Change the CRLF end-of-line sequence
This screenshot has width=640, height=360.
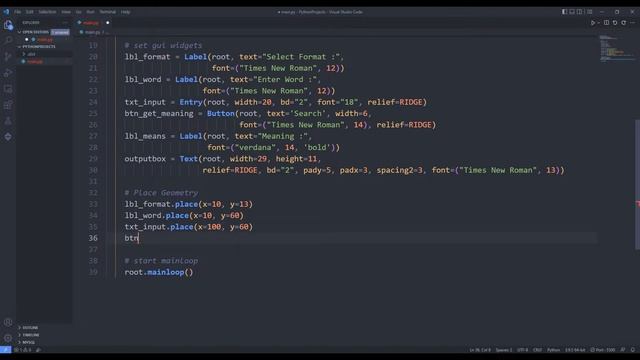(x=538, y=350)
